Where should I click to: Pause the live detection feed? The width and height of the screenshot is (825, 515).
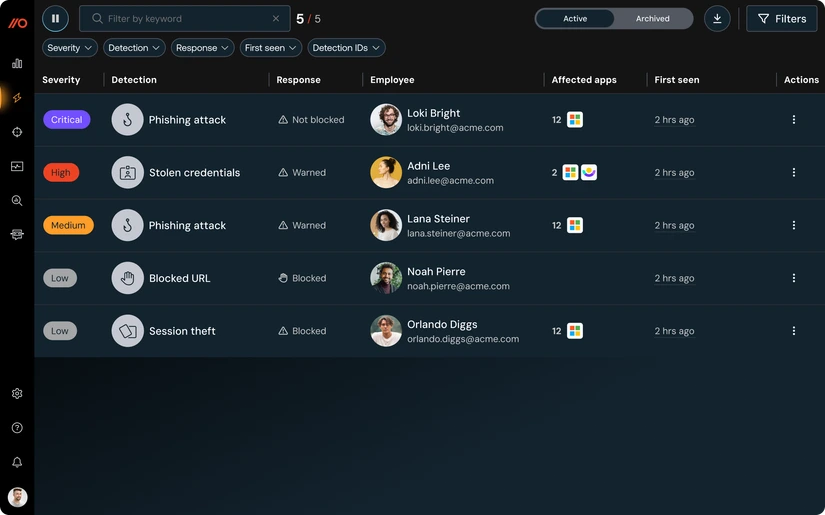tap(55, 18)
